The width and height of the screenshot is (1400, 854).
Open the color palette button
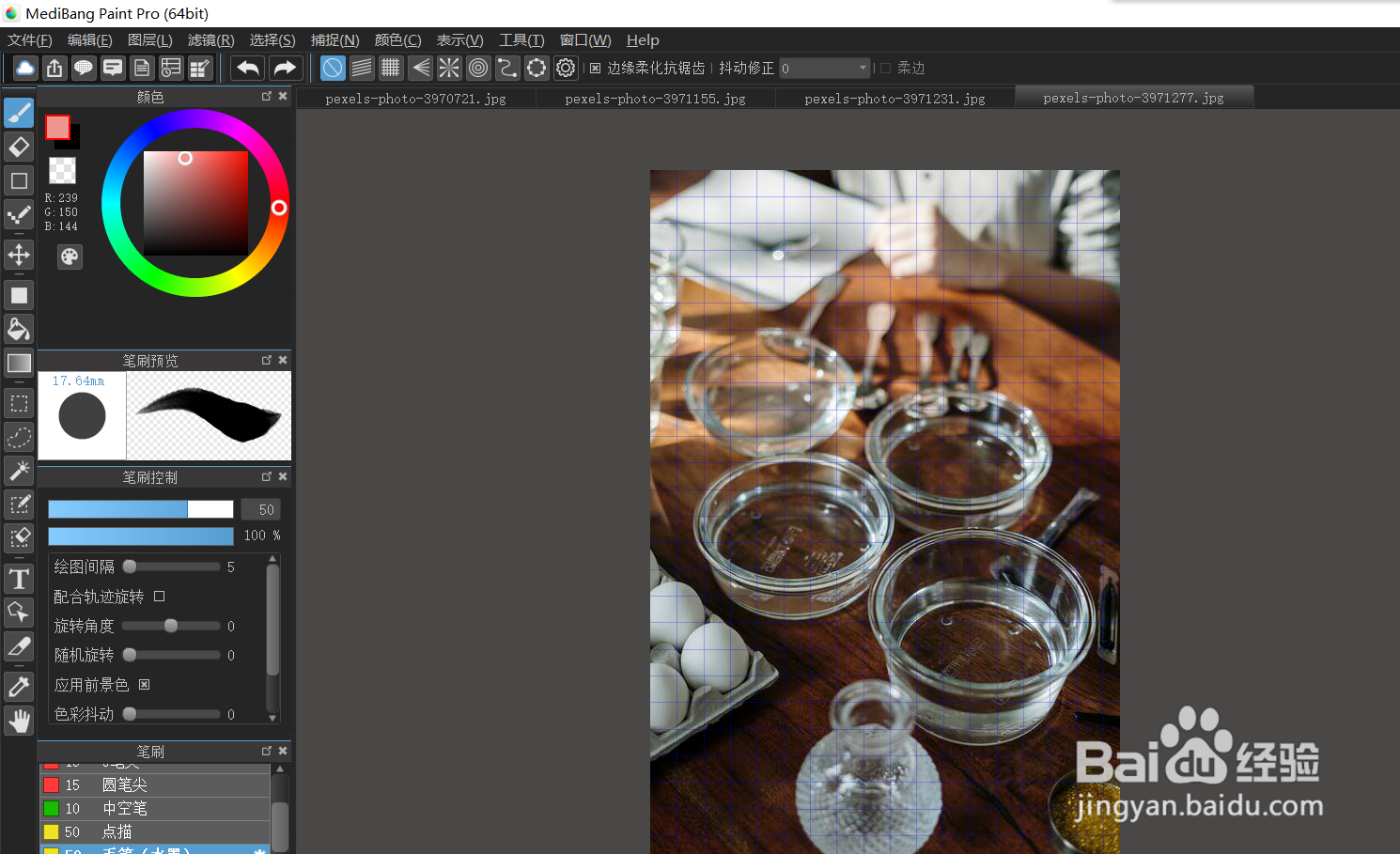click(70, 257)
